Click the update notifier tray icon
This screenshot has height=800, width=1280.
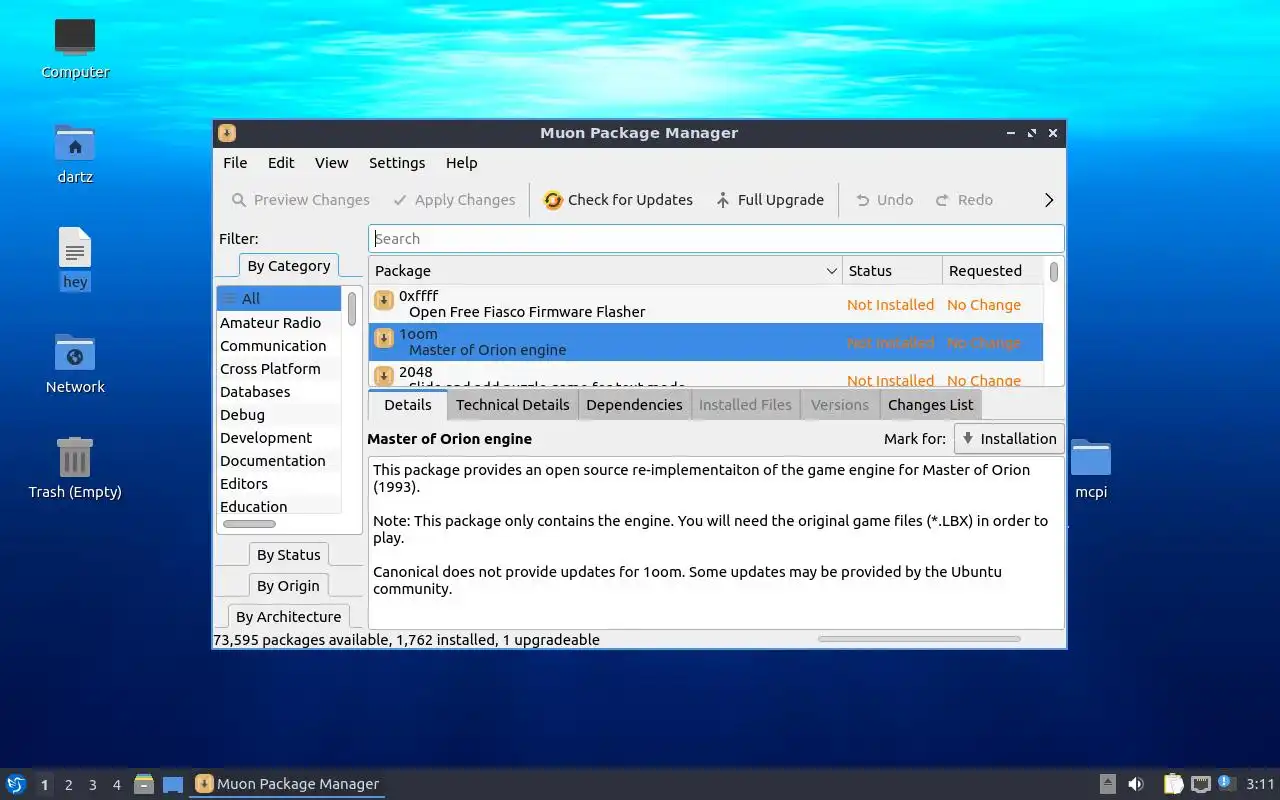[1227, 783]
